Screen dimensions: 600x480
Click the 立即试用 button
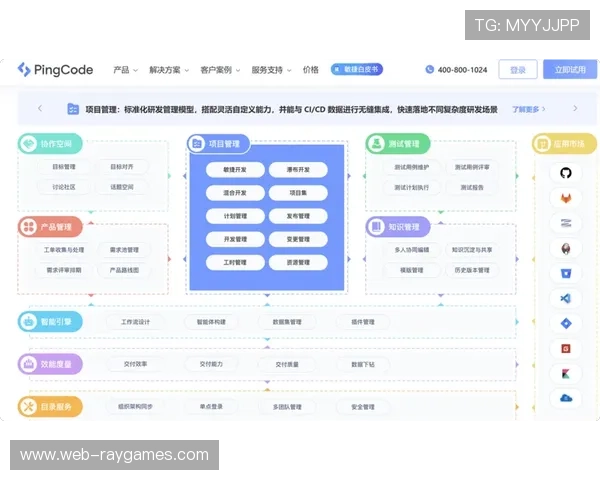[x=570, y=70]
